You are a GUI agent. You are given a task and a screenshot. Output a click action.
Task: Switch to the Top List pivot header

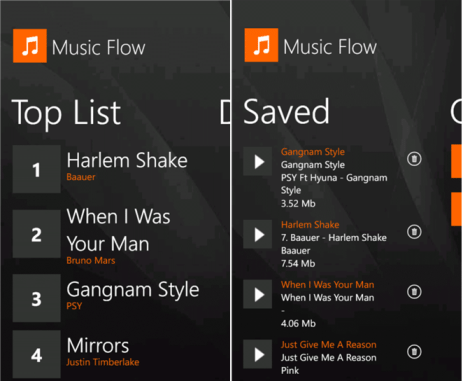coord(66,113)
